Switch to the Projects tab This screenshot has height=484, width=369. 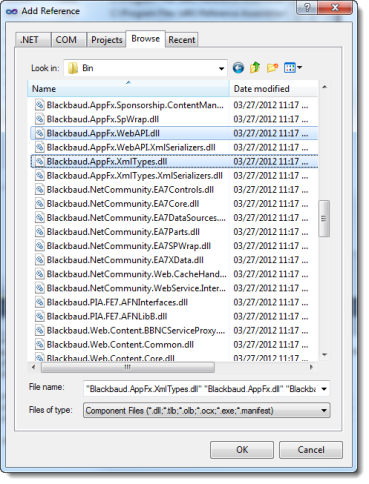pos(106,40)
